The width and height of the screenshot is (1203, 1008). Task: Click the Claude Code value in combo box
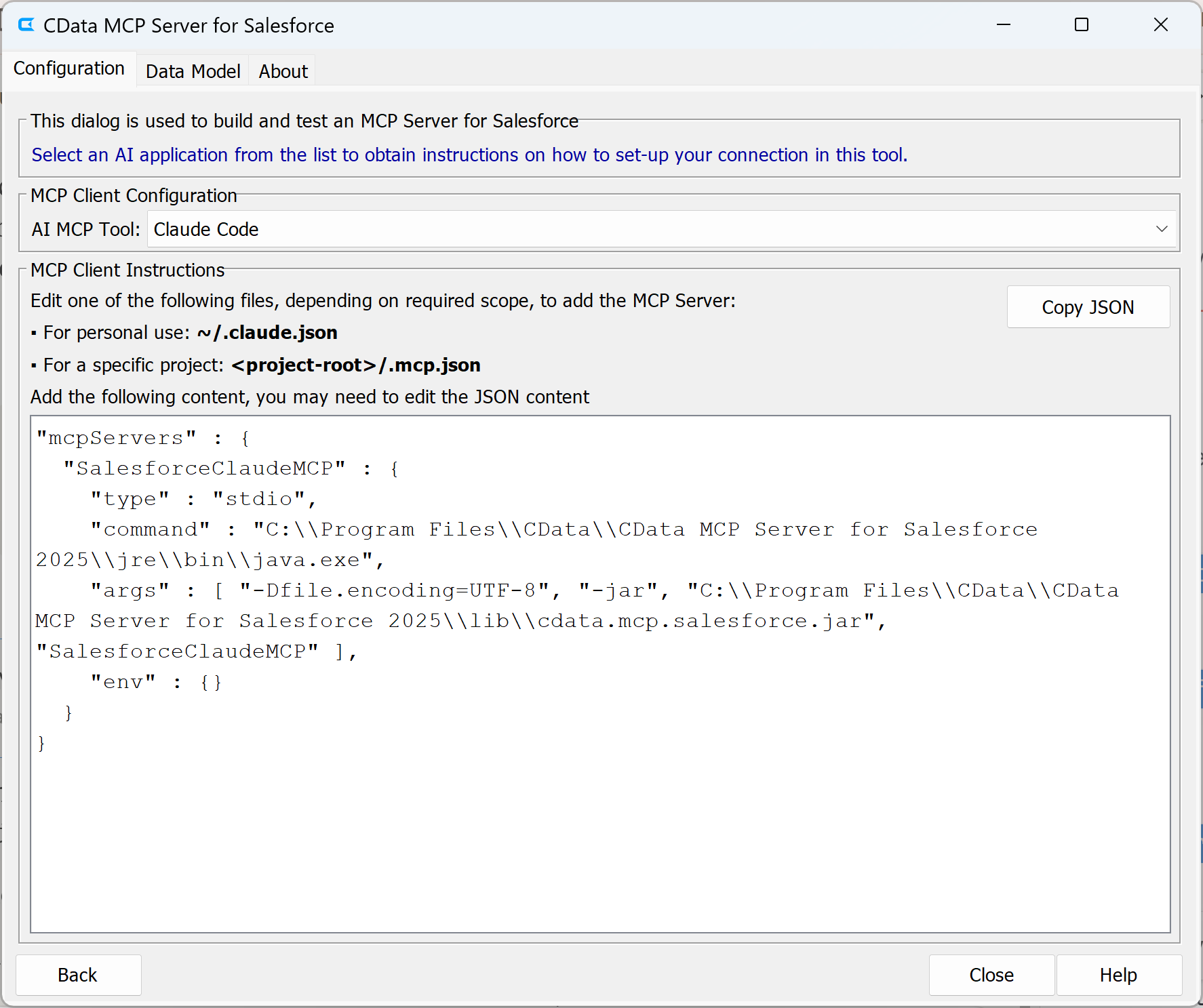point(206,230)
